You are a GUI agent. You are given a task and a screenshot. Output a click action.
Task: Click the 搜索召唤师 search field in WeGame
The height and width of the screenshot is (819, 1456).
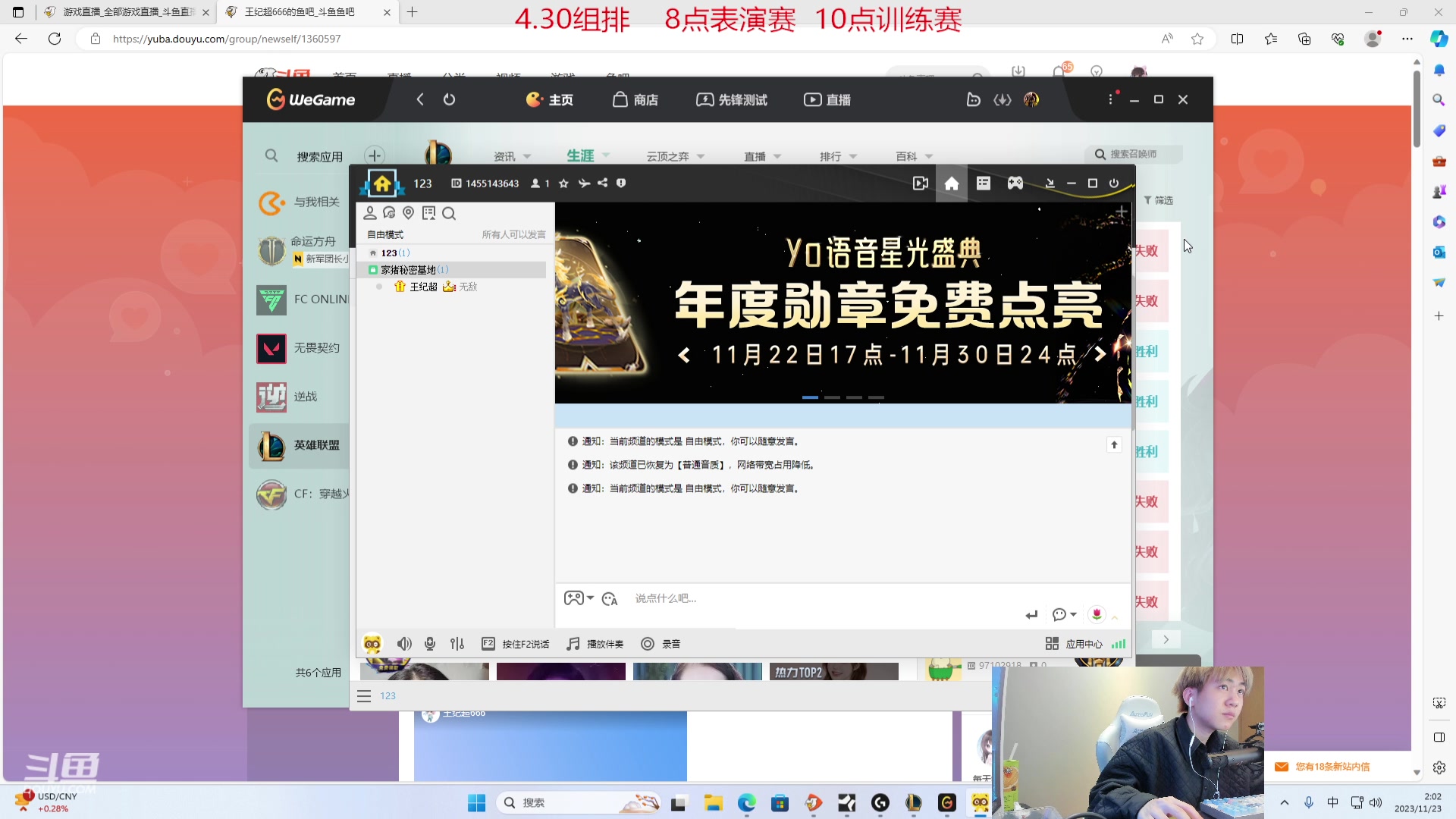1134,154
